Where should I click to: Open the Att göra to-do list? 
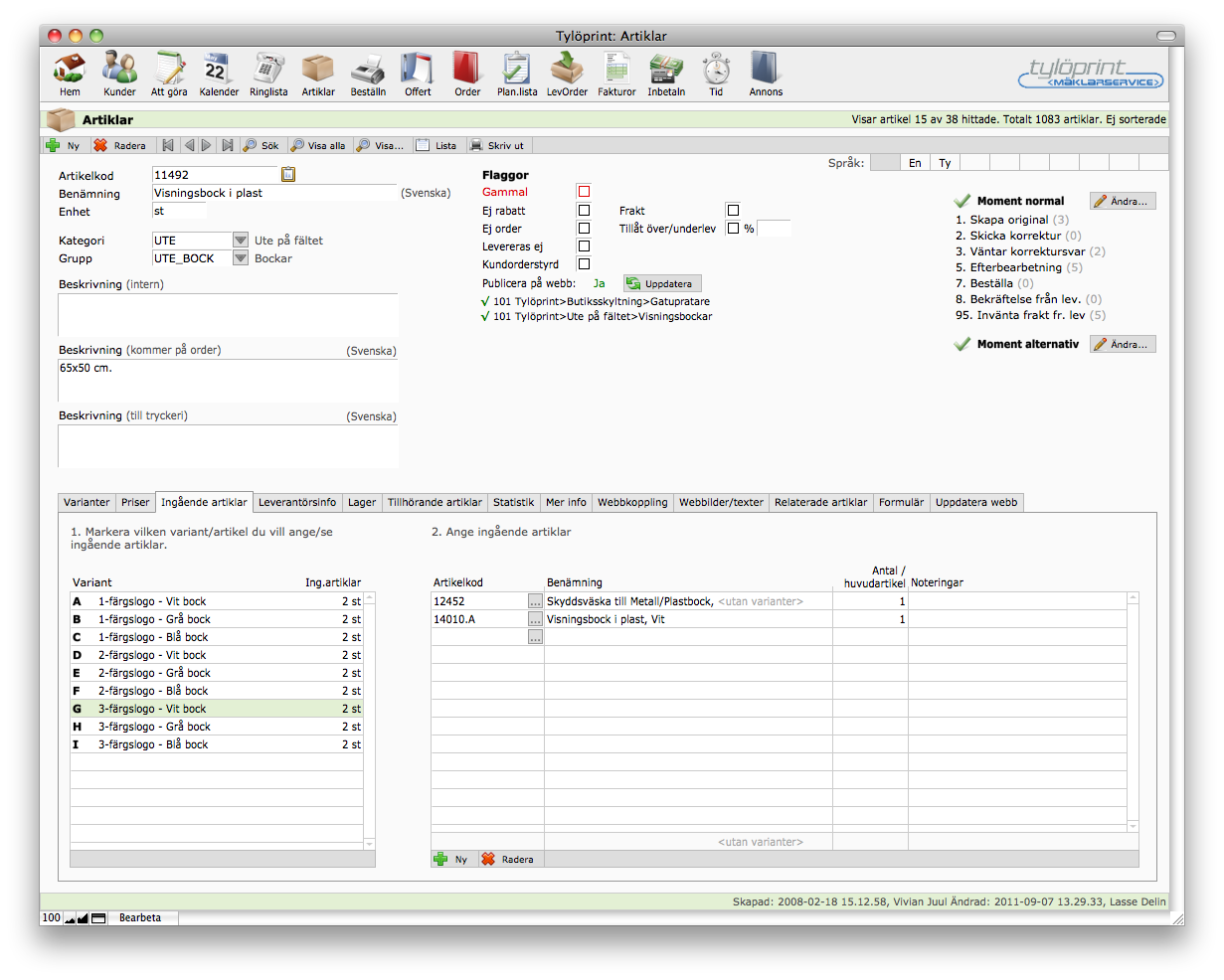point(169,75)
